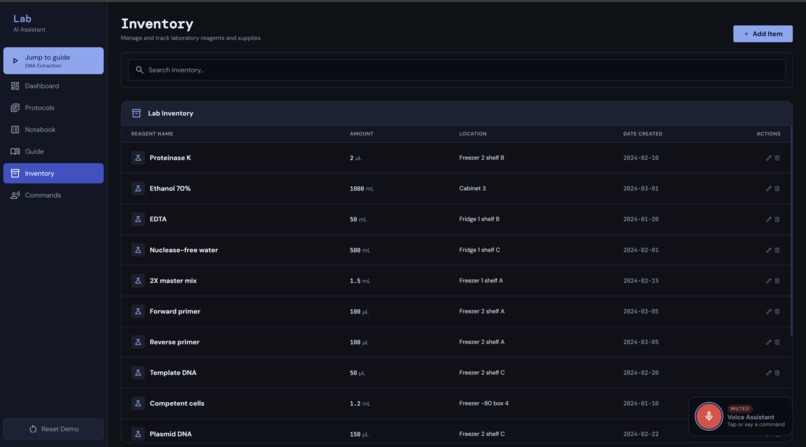Image resolution: width=806 pixels, height=447 pixels.
Task: Click the Fridge 1 shelf C location
Action: tap(480, 250)
